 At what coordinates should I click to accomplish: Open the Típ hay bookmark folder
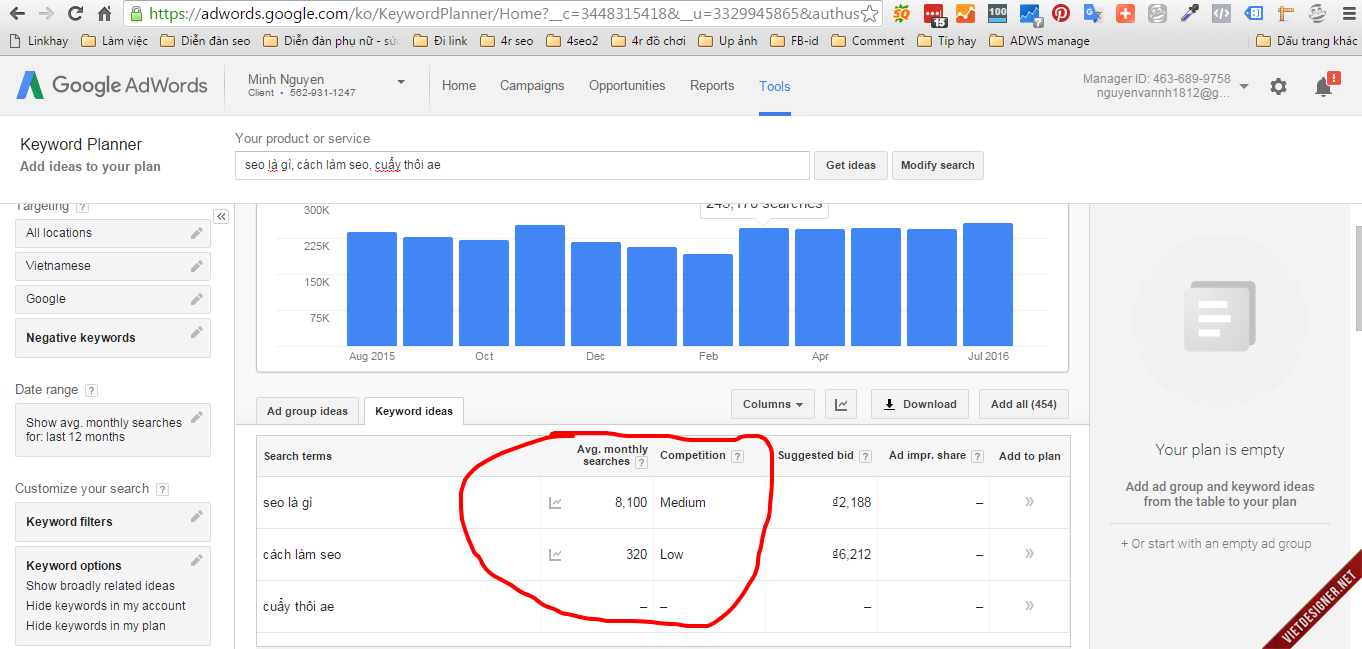click(946, 41)
